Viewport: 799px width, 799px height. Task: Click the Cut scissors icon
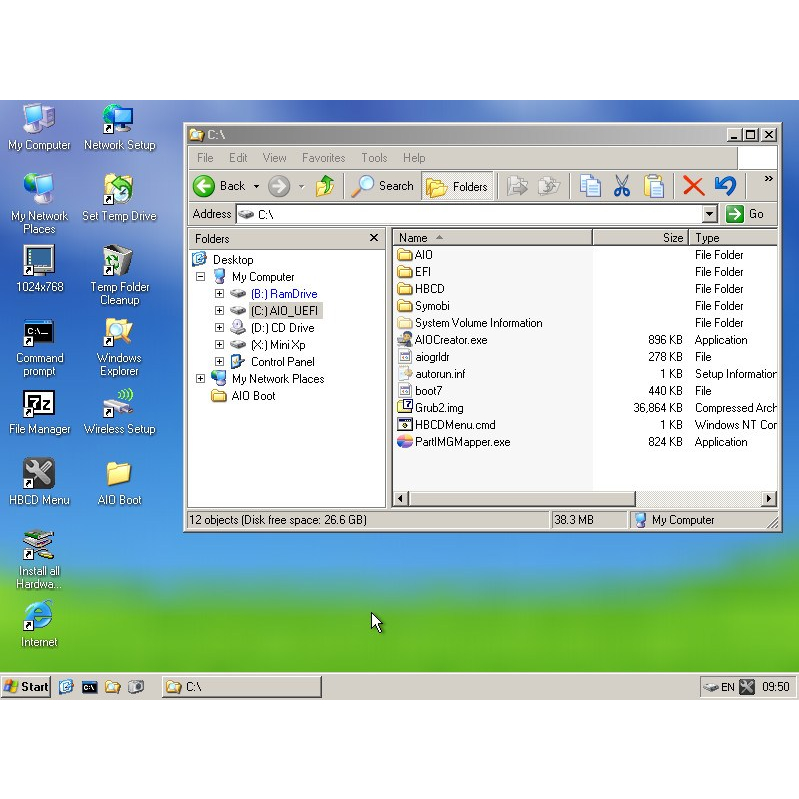click(x=622, y=186)
